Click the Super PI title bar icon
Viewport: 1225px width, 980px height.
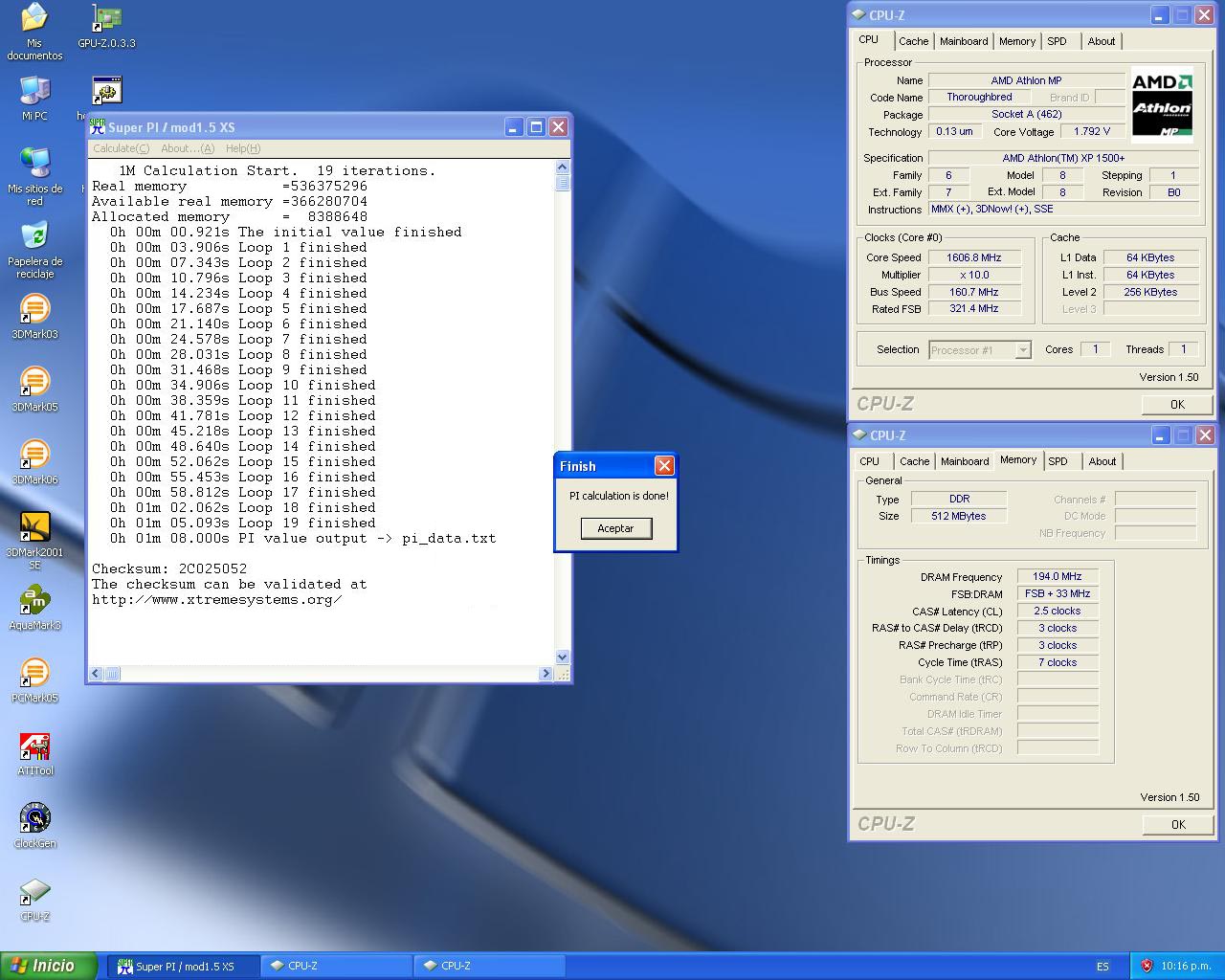click(97, 126)
